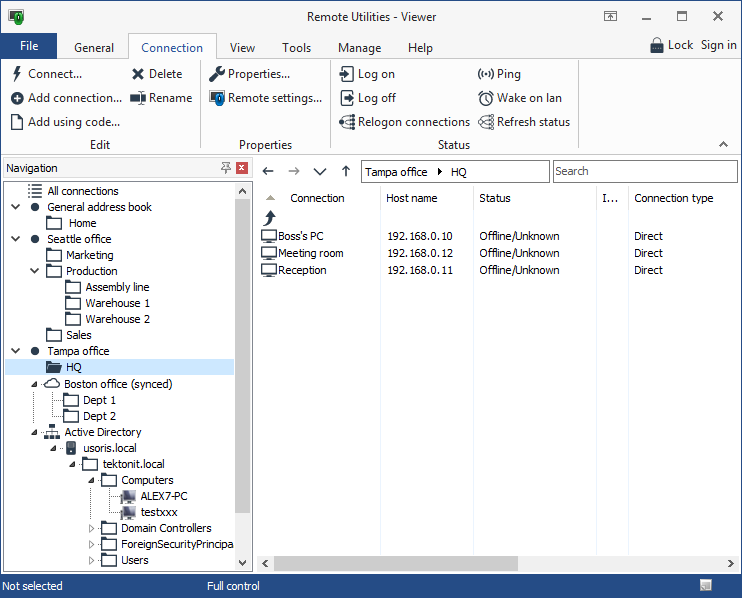742x598 pixels.
Task: Select Boss's PC computer icon
Action: [x=269, y=236]
